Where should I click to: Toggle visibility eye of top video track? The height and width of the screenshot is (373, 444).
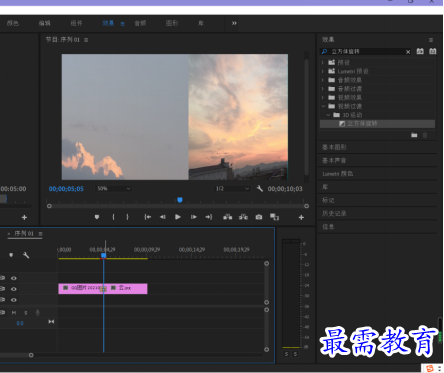[14, 278]
